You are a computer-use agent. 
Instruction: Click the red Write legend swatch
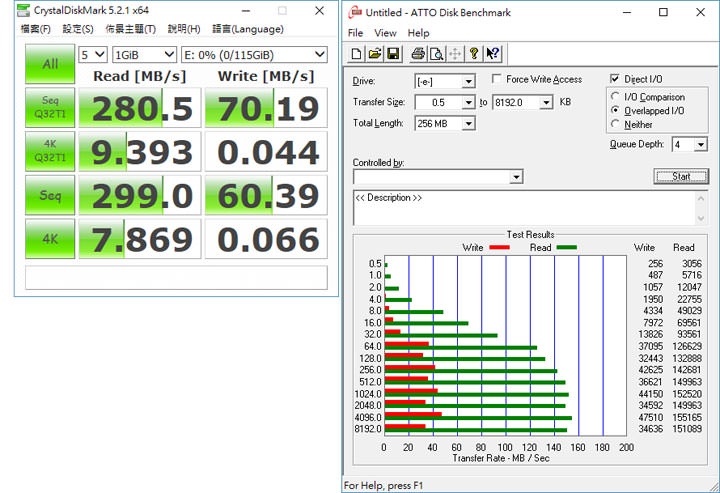click(499, 247)
